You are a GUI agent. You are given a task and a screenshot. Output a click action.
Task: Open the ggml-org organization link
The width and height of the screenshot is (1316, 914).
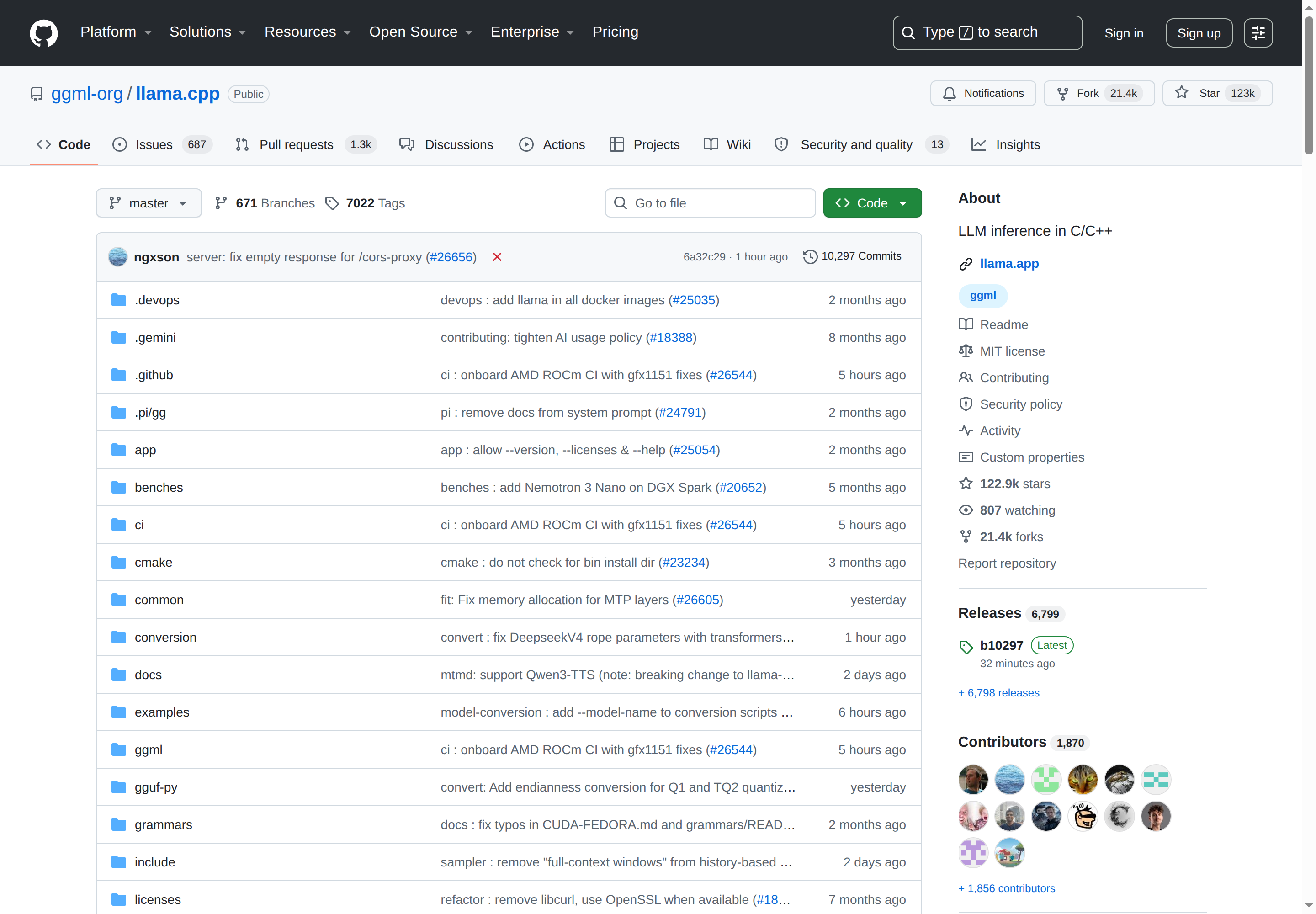(x=87, y=93)
